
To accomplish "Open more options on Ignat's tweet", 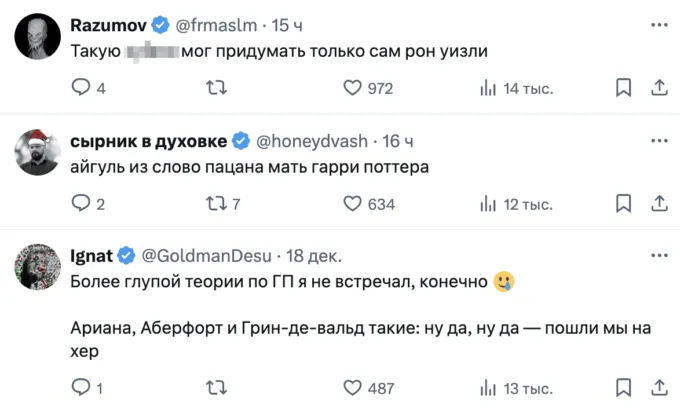I will (x=659, y=254).
